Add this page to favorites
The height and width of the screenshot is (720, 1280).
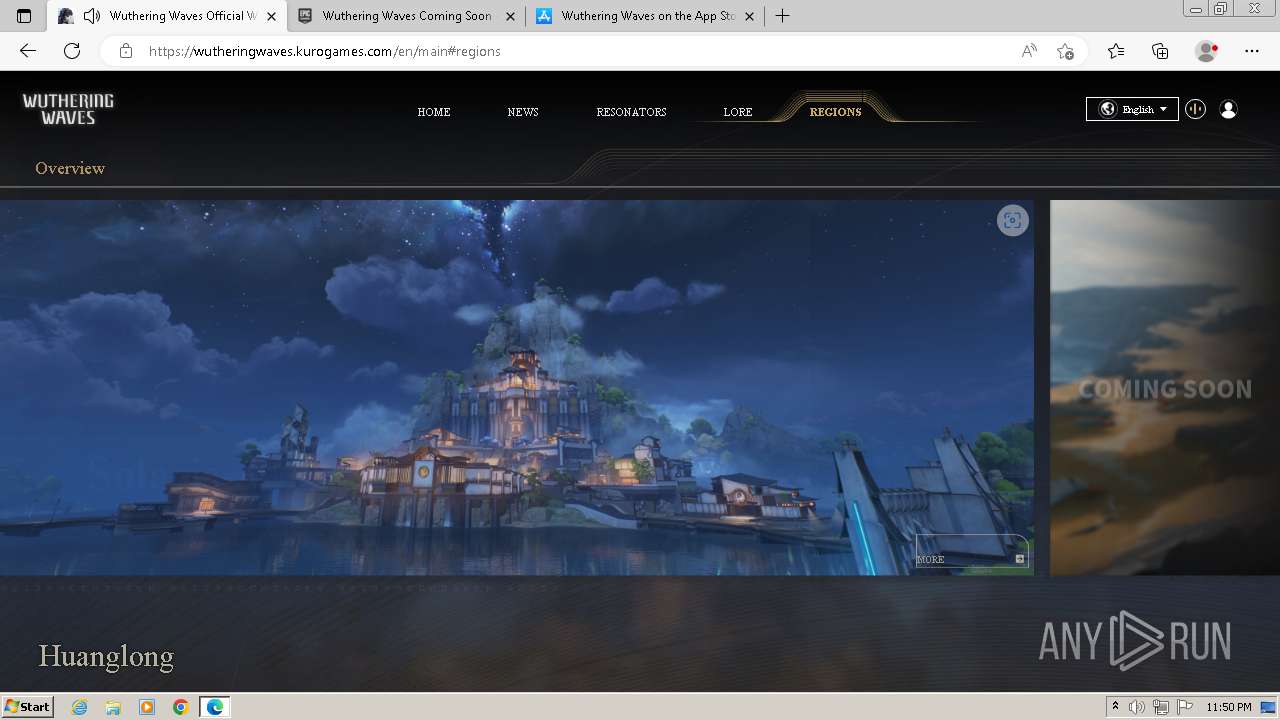pos(1065,51)
